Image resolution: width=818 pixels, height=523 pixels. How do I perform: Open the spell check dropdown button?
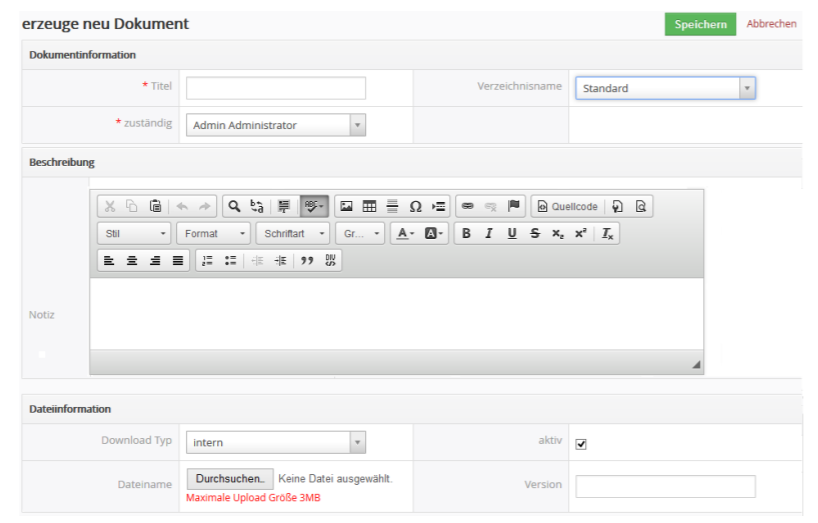314,206
